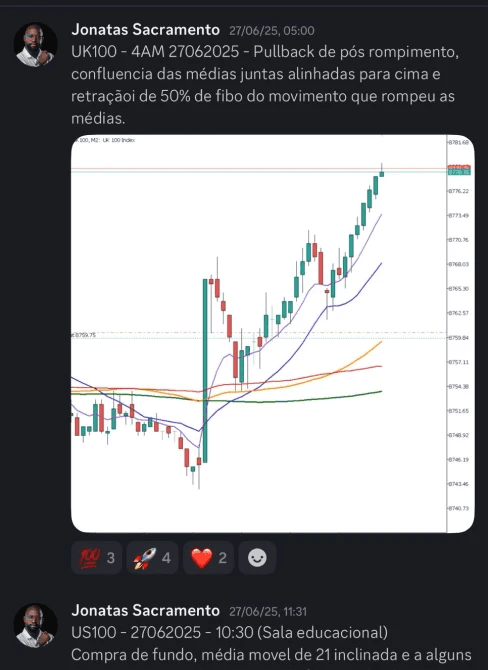This screenshot has width=488, height=670.
Task: Click the 100 emoji reaction
Action: click(x=97, y=558)
